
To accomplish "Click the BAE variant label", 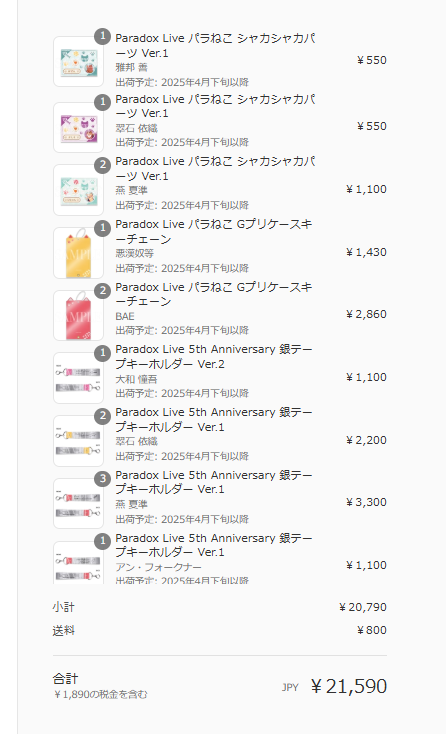I will coord(125,316).
